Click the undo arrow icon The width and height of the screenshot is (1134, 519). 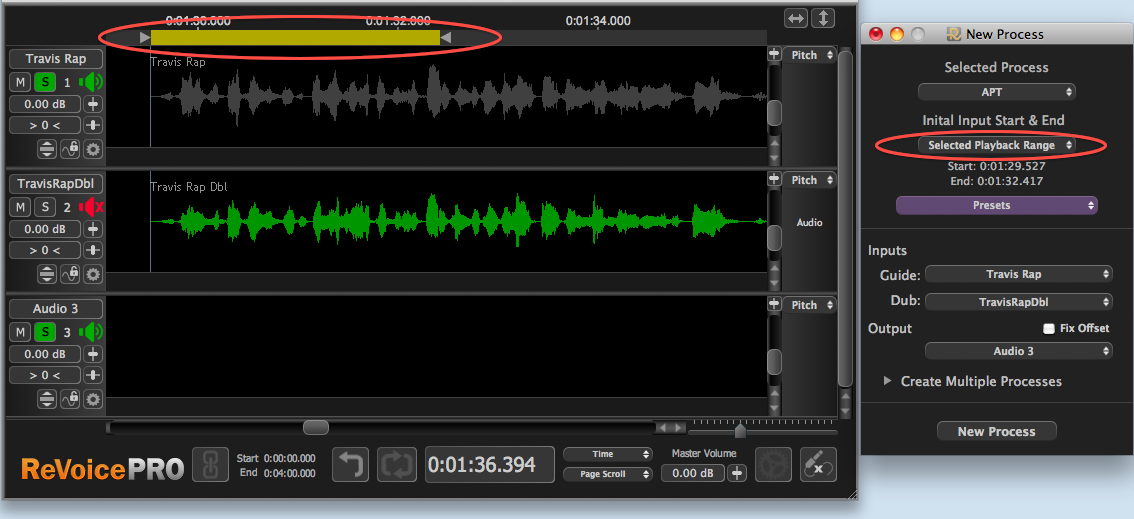(x=351, y=465)
